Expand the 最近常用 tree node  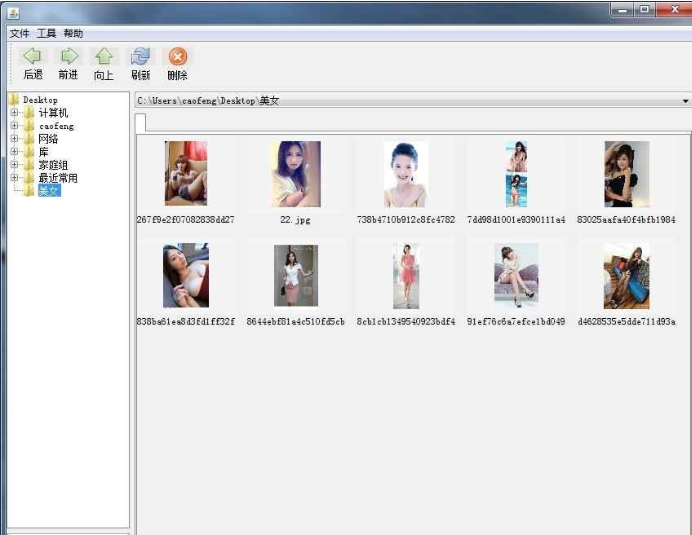(14, 178)
